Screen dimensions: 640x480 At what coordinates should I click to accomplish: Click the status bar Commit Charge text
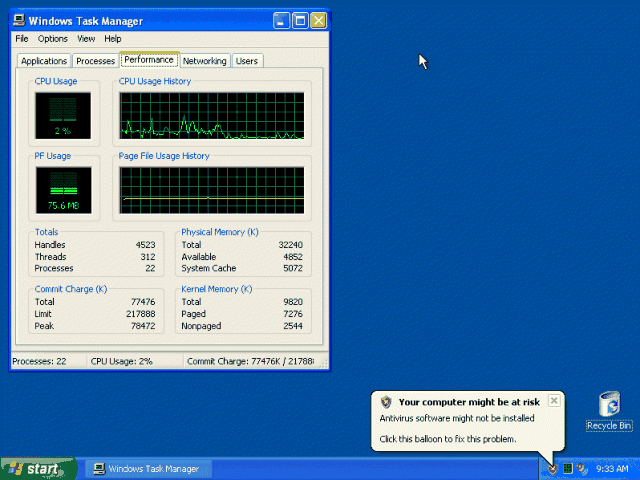251,361
